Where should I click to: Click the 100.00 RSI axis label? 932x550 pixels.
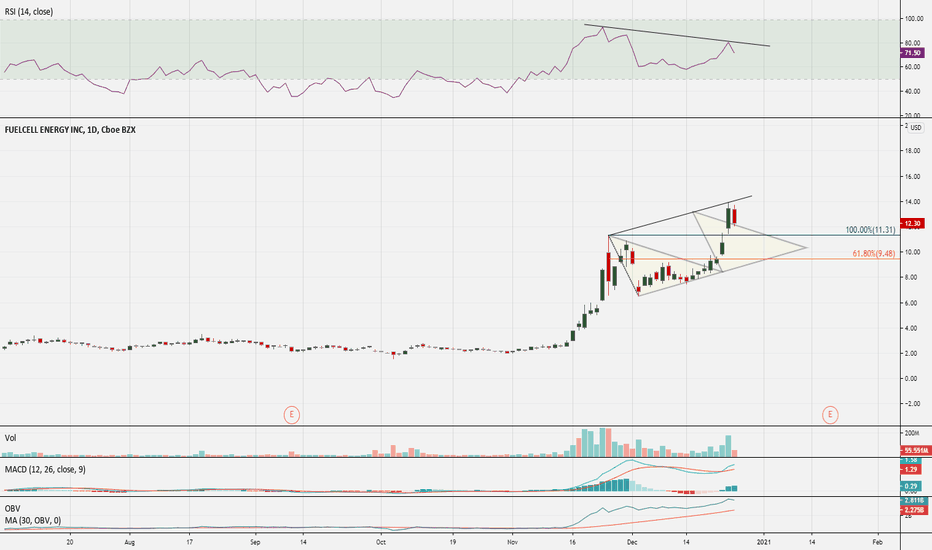pyautogui.click(x=914, y=19)
